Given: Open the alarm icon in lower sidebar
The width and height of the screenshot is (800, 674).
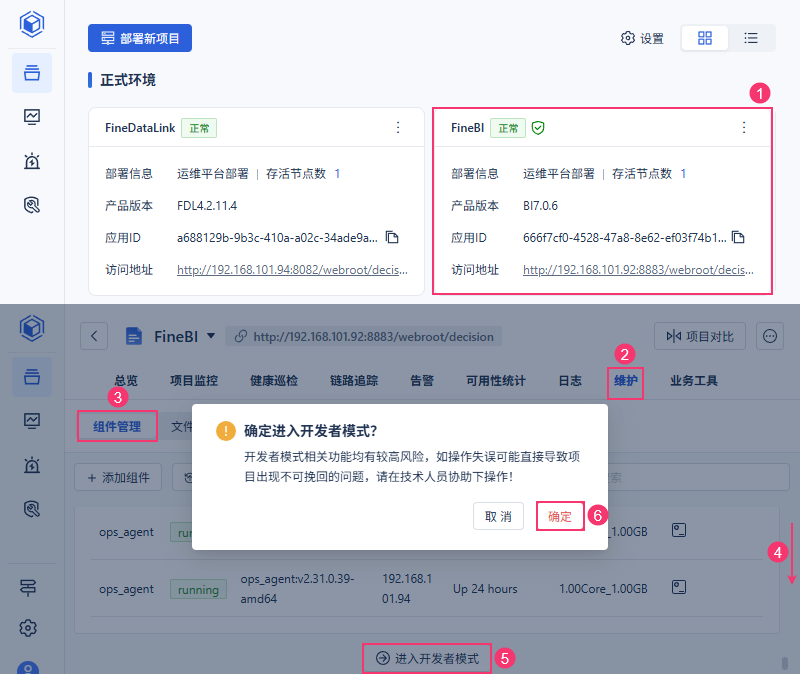Looking at the screenshot, I should click(x=32, y=465).
